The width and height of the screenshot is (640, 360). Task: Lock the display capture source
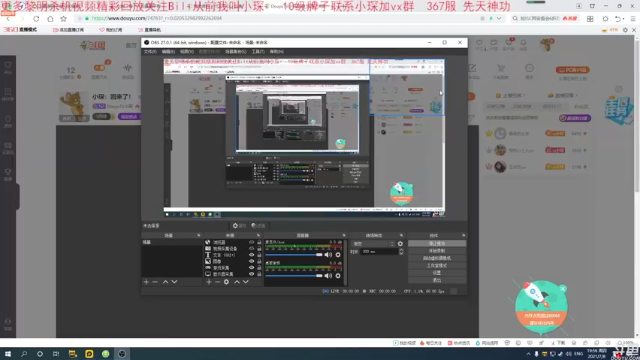(x=259, y=274)
